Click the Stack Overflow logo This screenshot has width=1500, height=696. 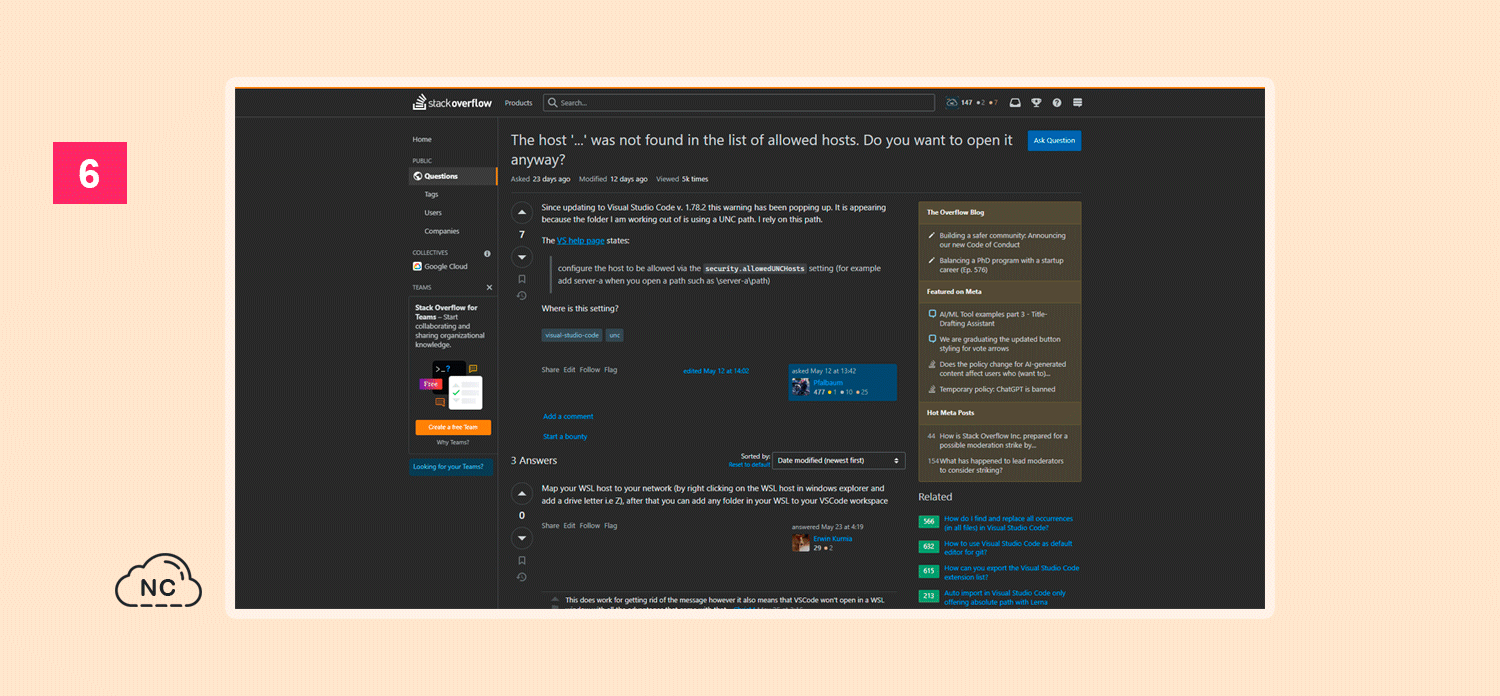[x=452, y=103]
